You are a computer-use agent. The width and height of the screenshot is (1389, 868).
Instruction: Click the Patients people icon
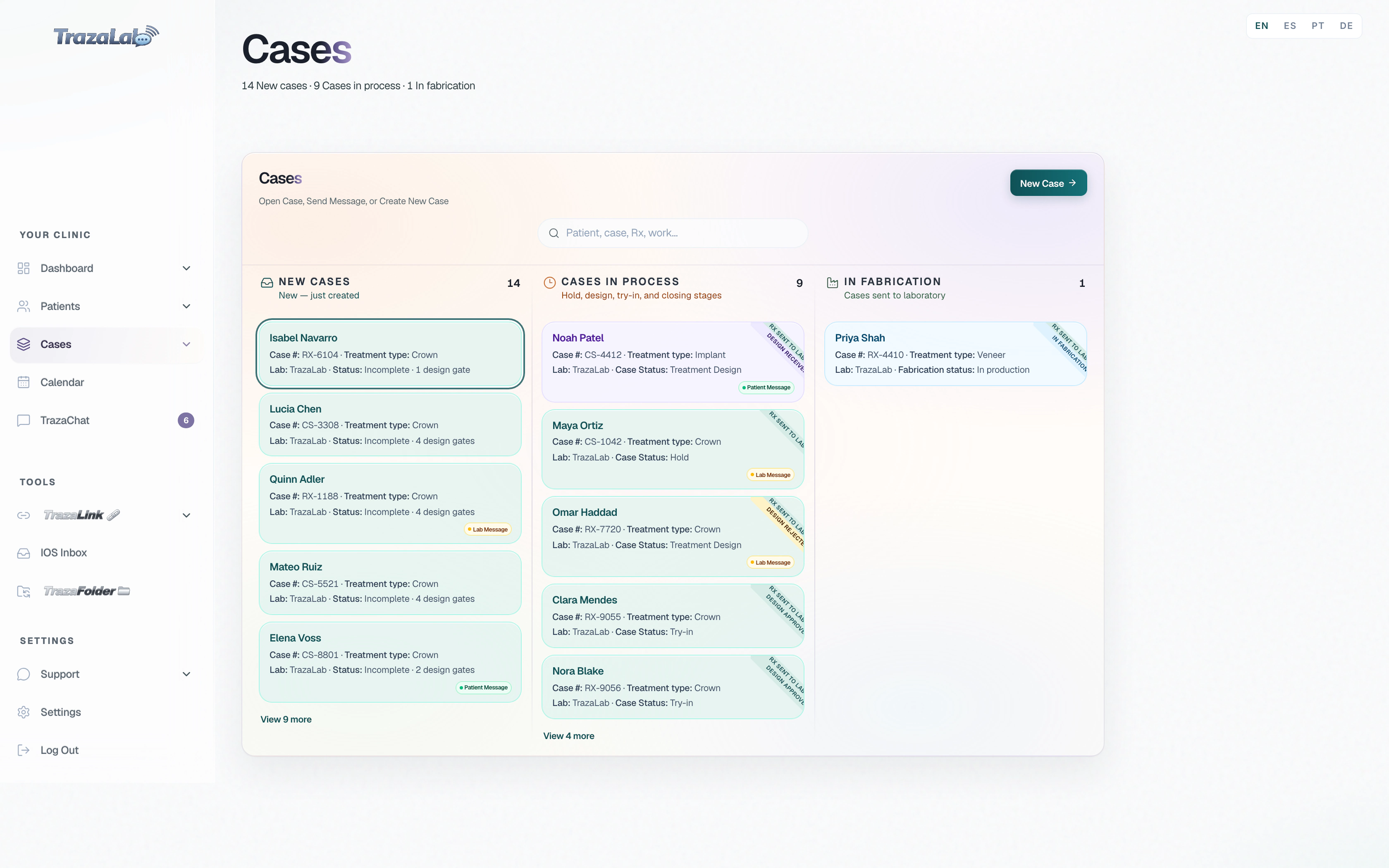[24, 306]
